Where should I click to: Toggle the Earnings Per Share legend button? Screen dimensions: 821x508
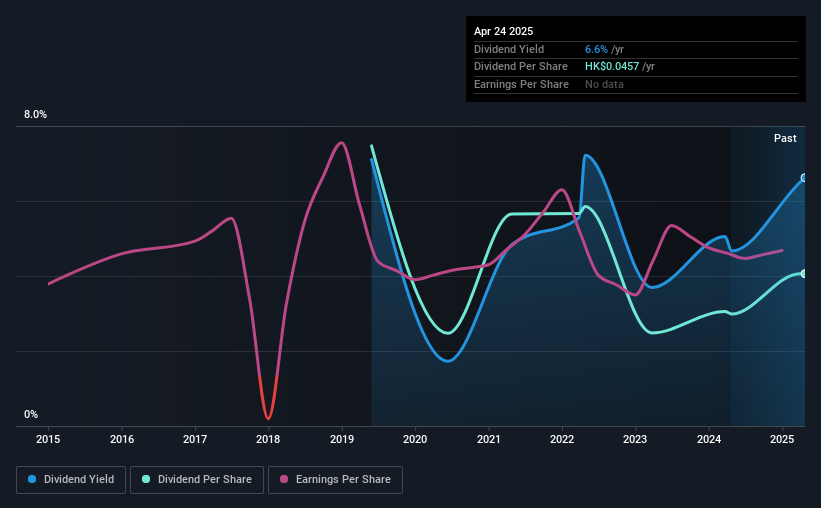[x=335, y=480]
